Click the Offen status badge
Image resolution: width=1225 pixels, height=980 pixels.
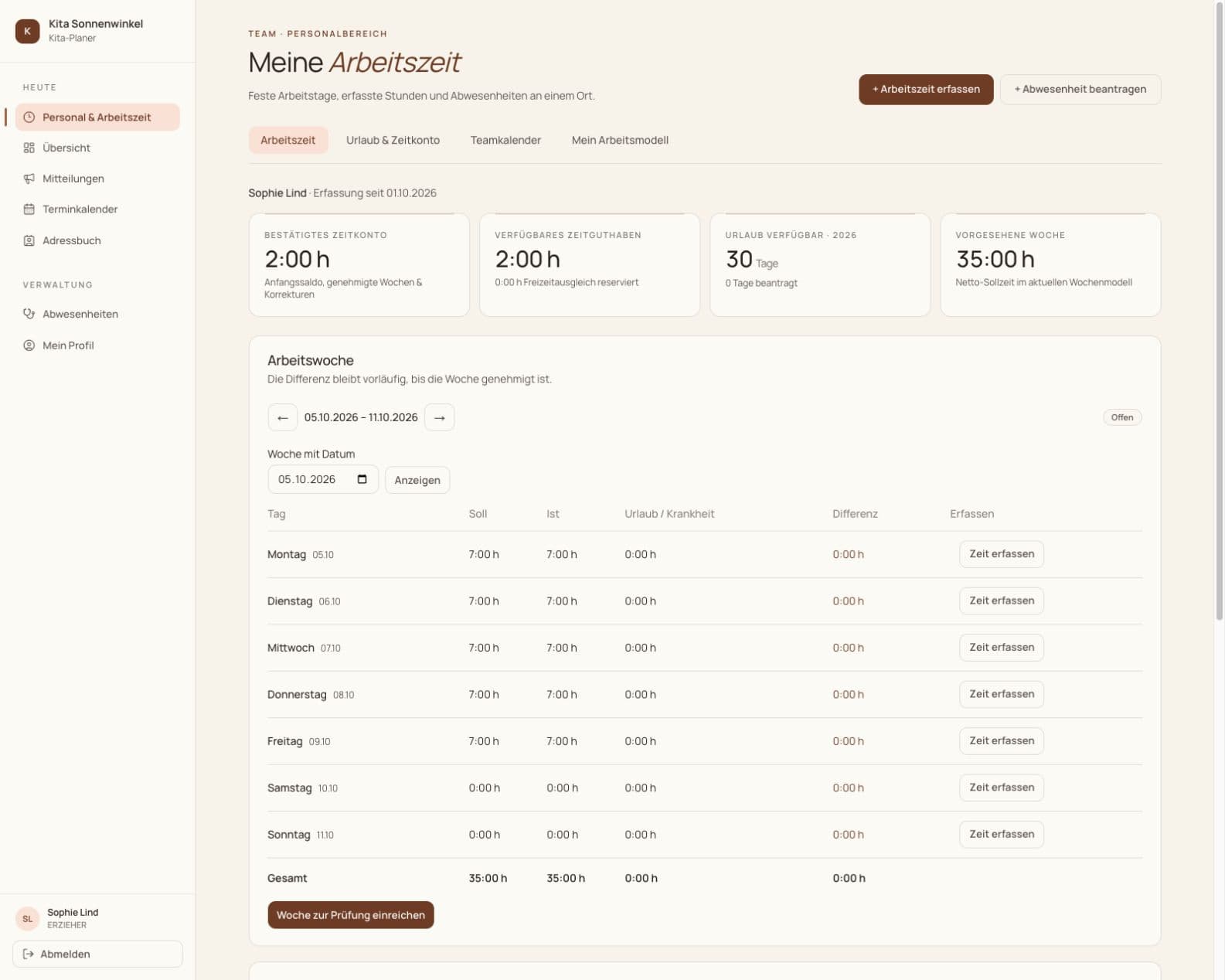coord(1122,417)
